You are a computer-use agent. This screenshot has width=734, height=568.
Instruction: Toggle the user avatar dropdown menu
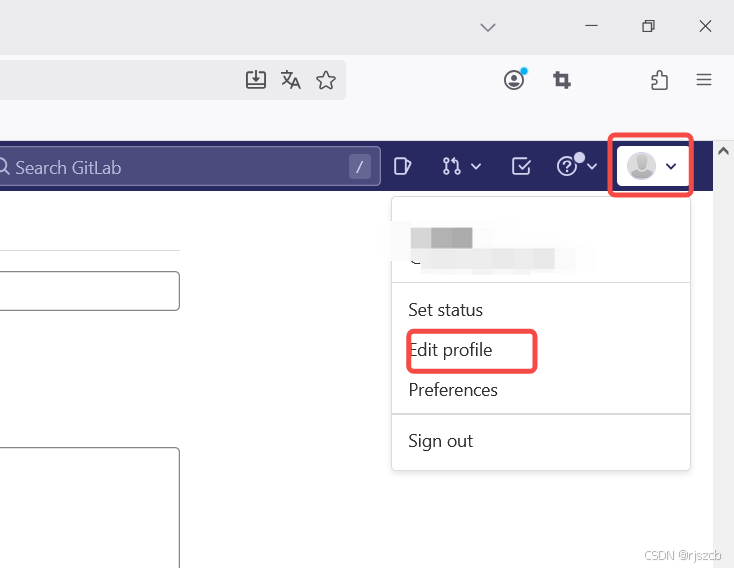point(652,166)
